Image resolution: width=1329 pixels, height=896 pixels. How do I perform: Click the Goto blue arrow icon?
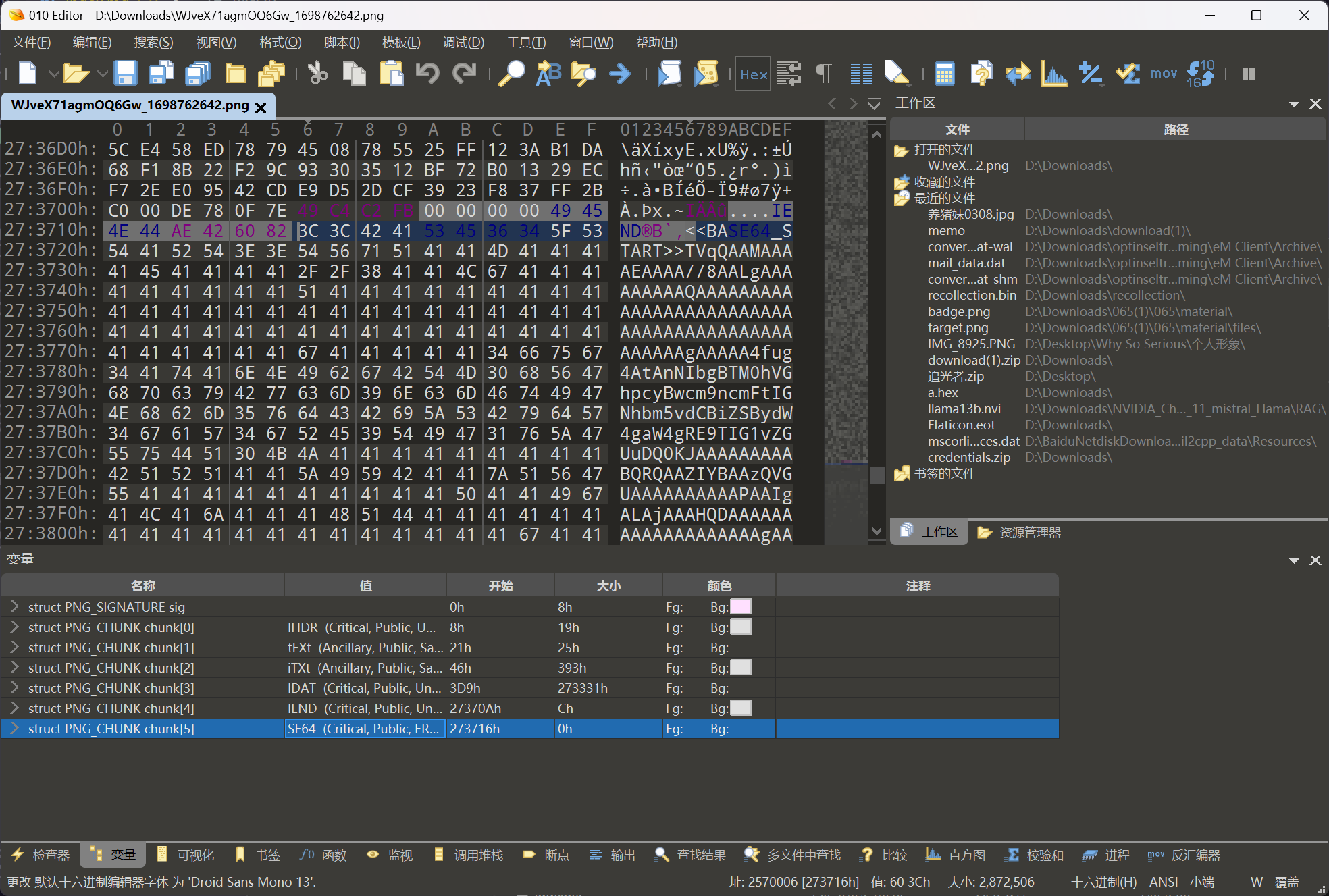pyautogui.click(x=620, y=73)
